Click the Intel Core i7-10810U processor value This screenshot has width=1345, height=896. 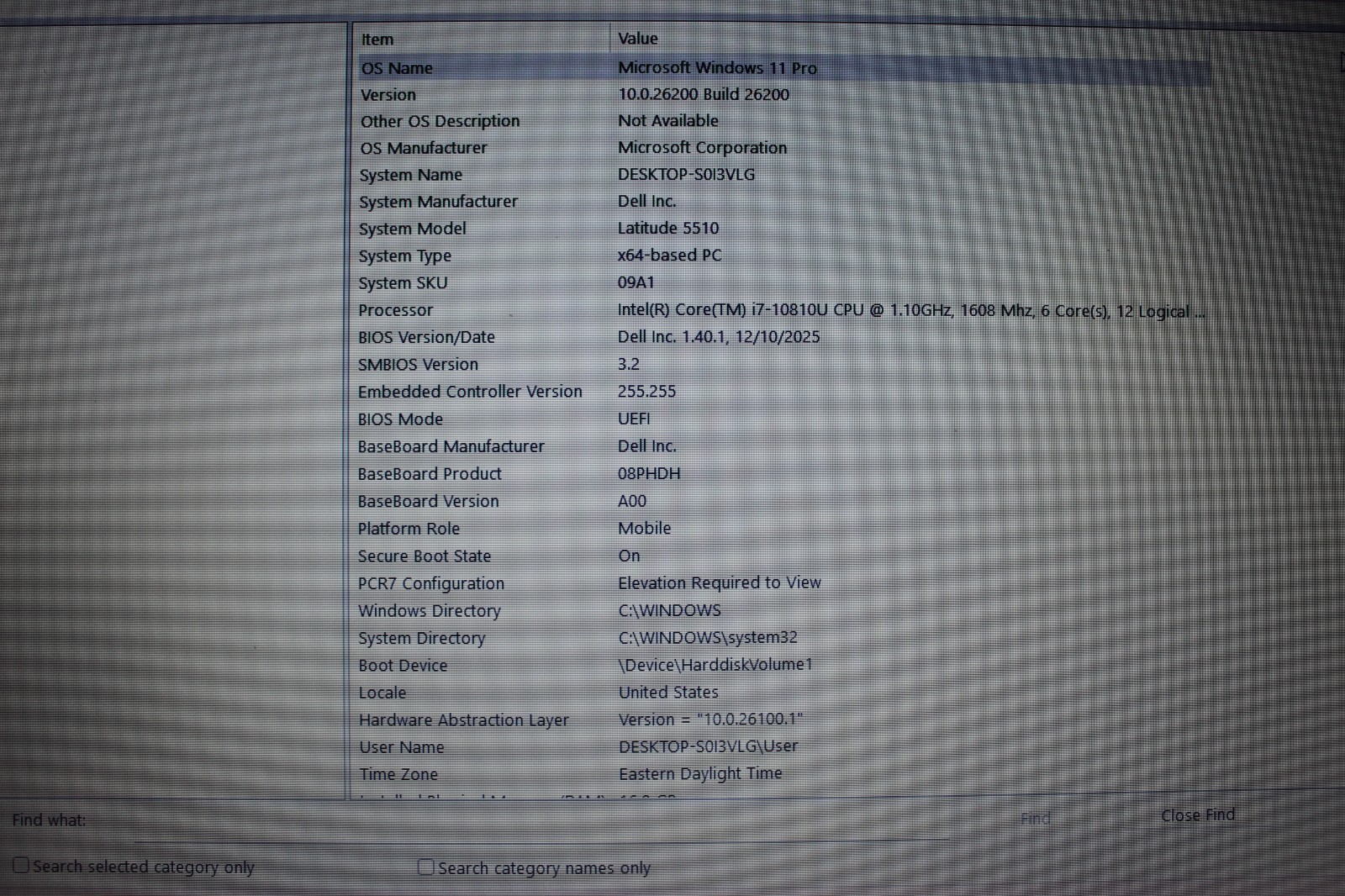(x=911, y=311)
